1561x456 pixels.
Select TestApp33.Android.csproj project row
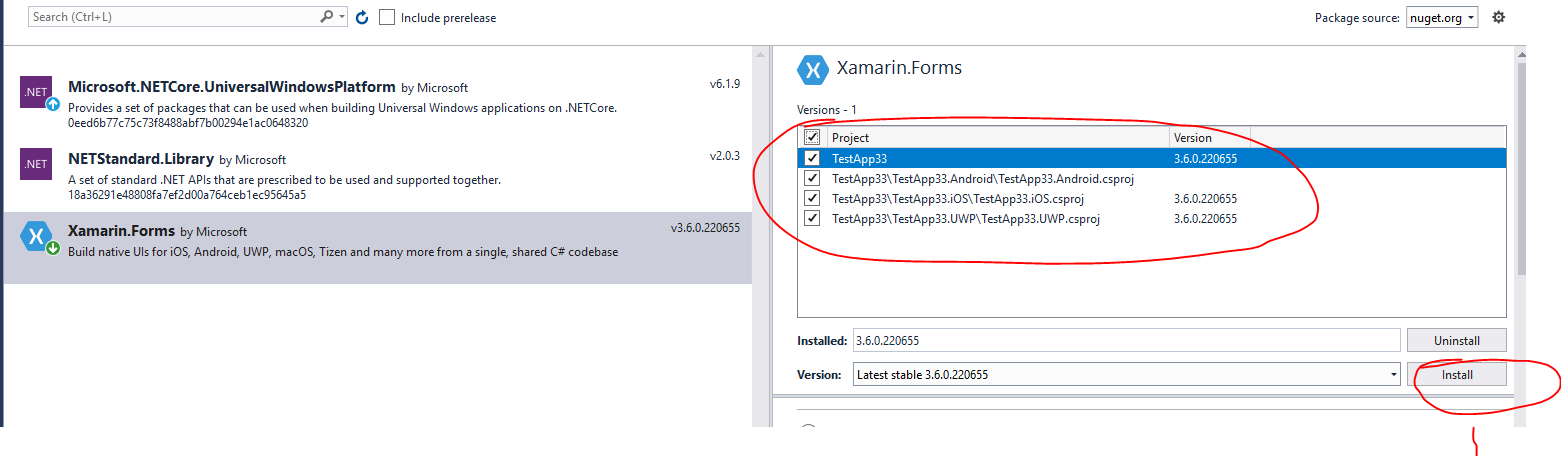tap(1151, 178)
